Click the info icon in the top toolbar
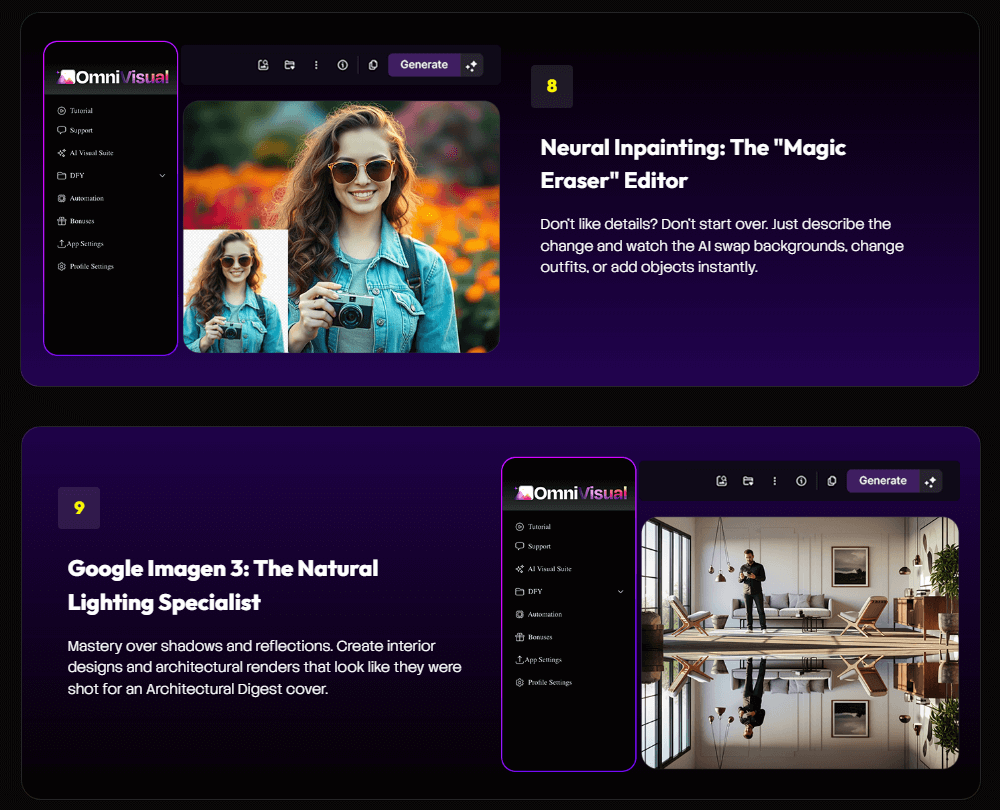The width and height of the screenshot is (1000, 810). [x=341, y=64]
